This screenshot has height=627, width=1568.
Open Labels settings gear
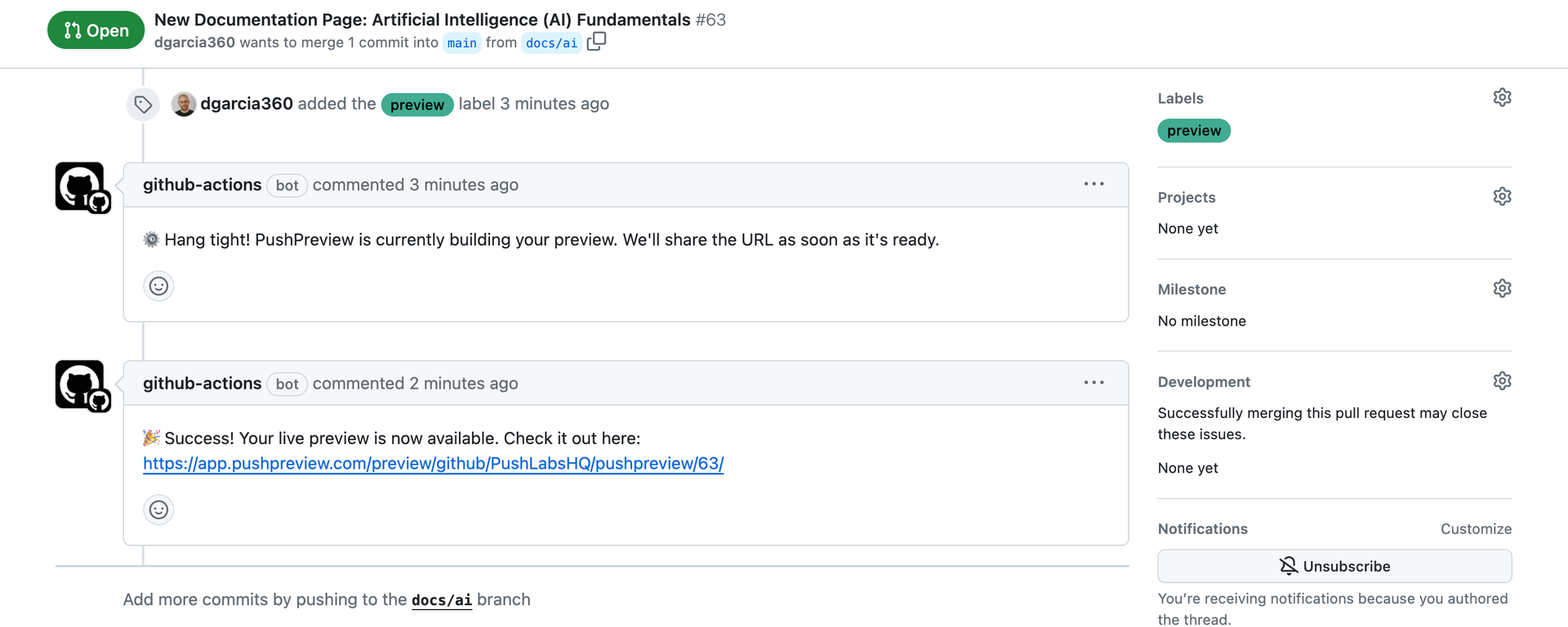coord(1502,97)
